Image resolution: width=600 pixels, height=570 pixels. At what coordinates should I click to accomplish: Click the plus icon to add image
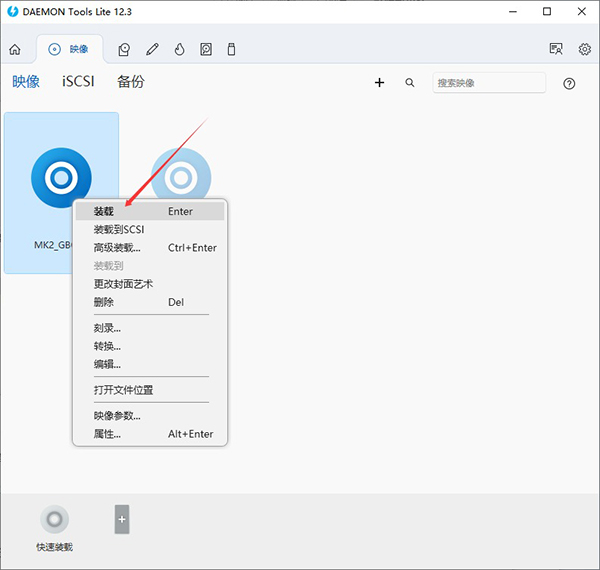click(379, 83)
